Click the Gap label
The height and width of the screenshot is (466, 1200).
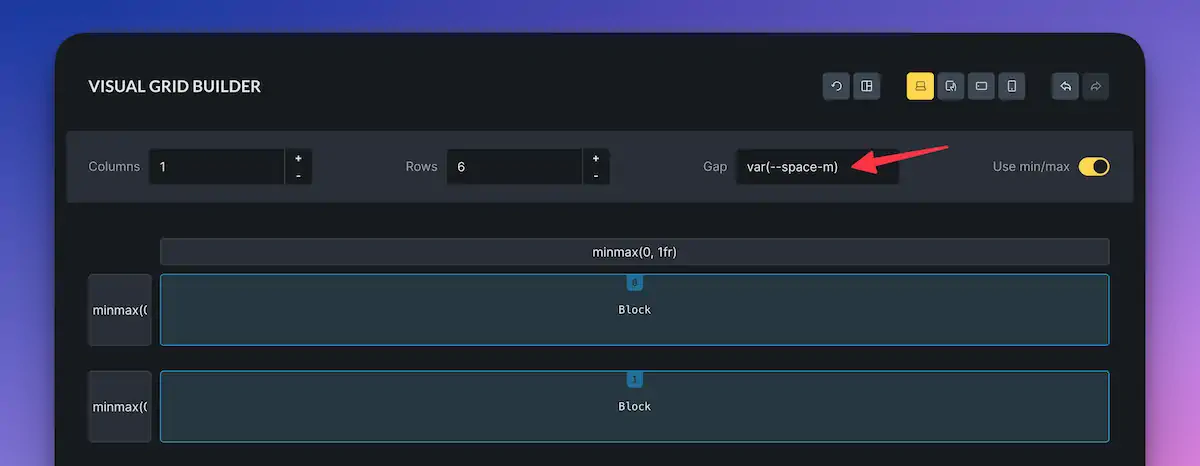[x=715, y=167]
